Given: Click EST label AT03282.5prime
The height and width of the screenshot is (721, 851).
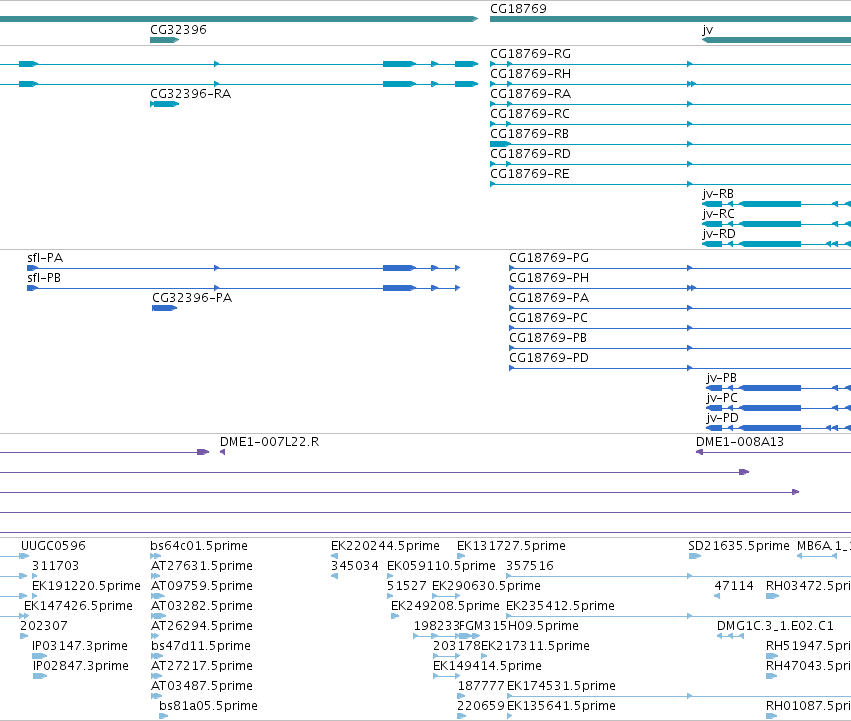Looking at the screenshot, I should pos(202,606).
